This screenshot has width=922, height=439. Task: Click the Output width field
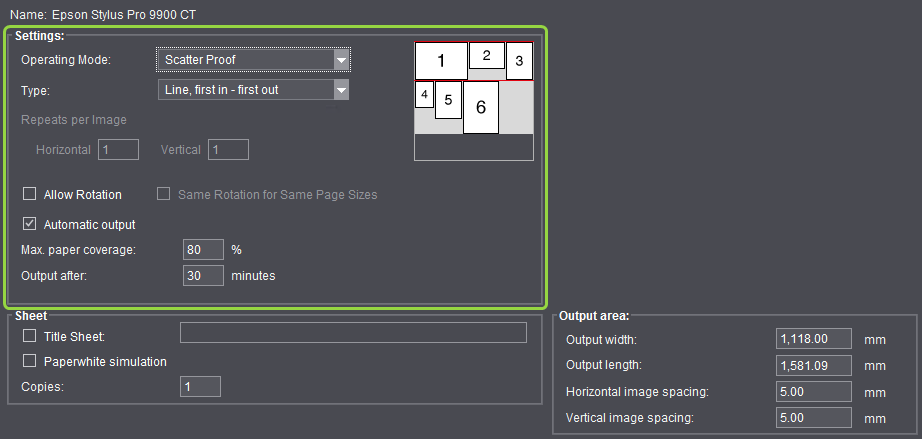coord(813,339)
